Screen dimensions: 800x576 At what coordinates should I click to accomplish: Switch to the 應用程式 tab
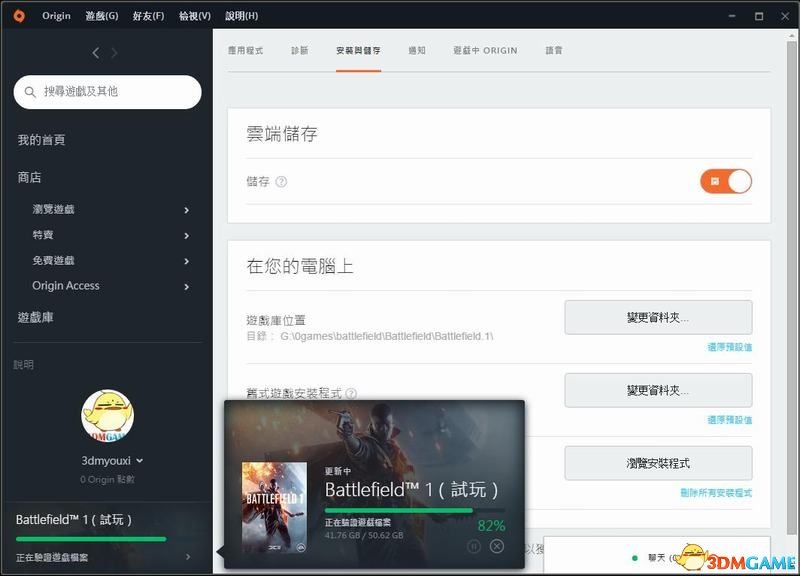point(245,51)
